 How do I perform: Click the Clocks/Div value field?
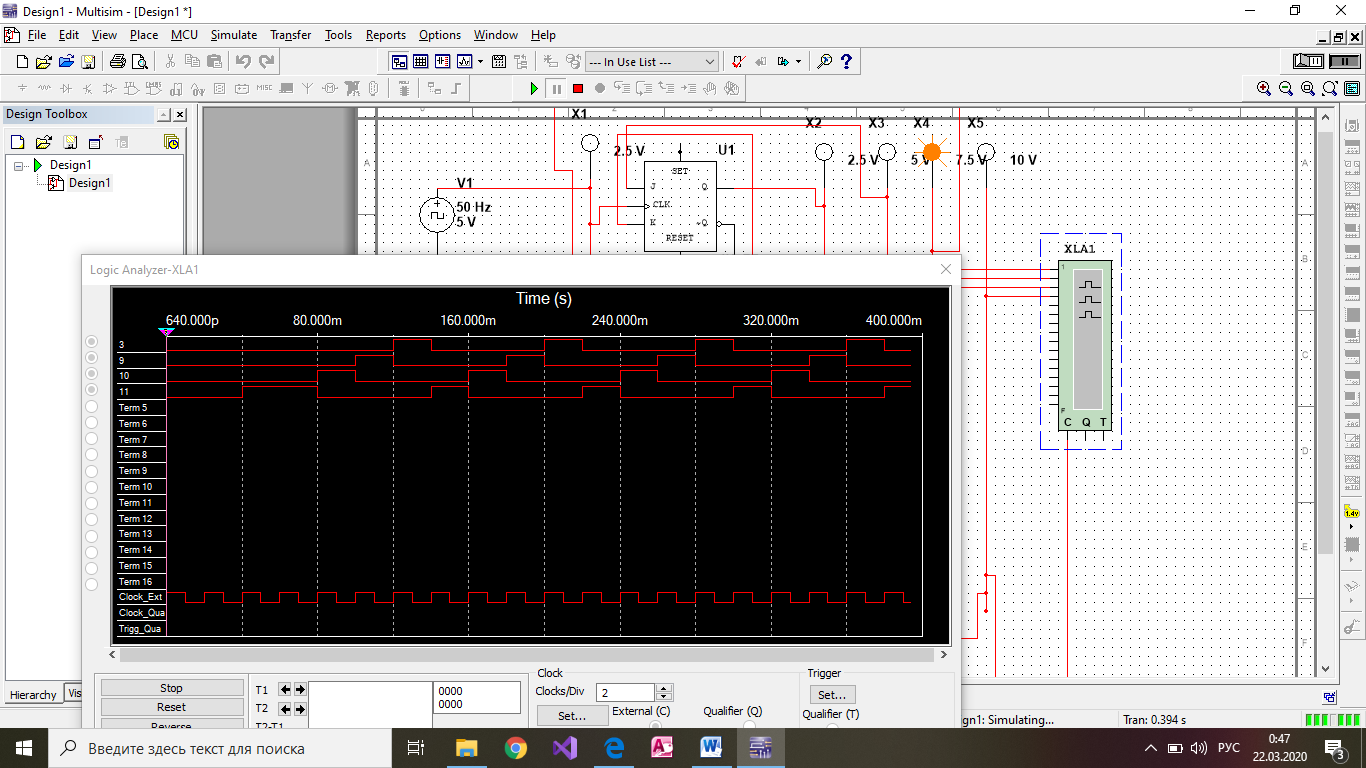click(x=626, y=692)
